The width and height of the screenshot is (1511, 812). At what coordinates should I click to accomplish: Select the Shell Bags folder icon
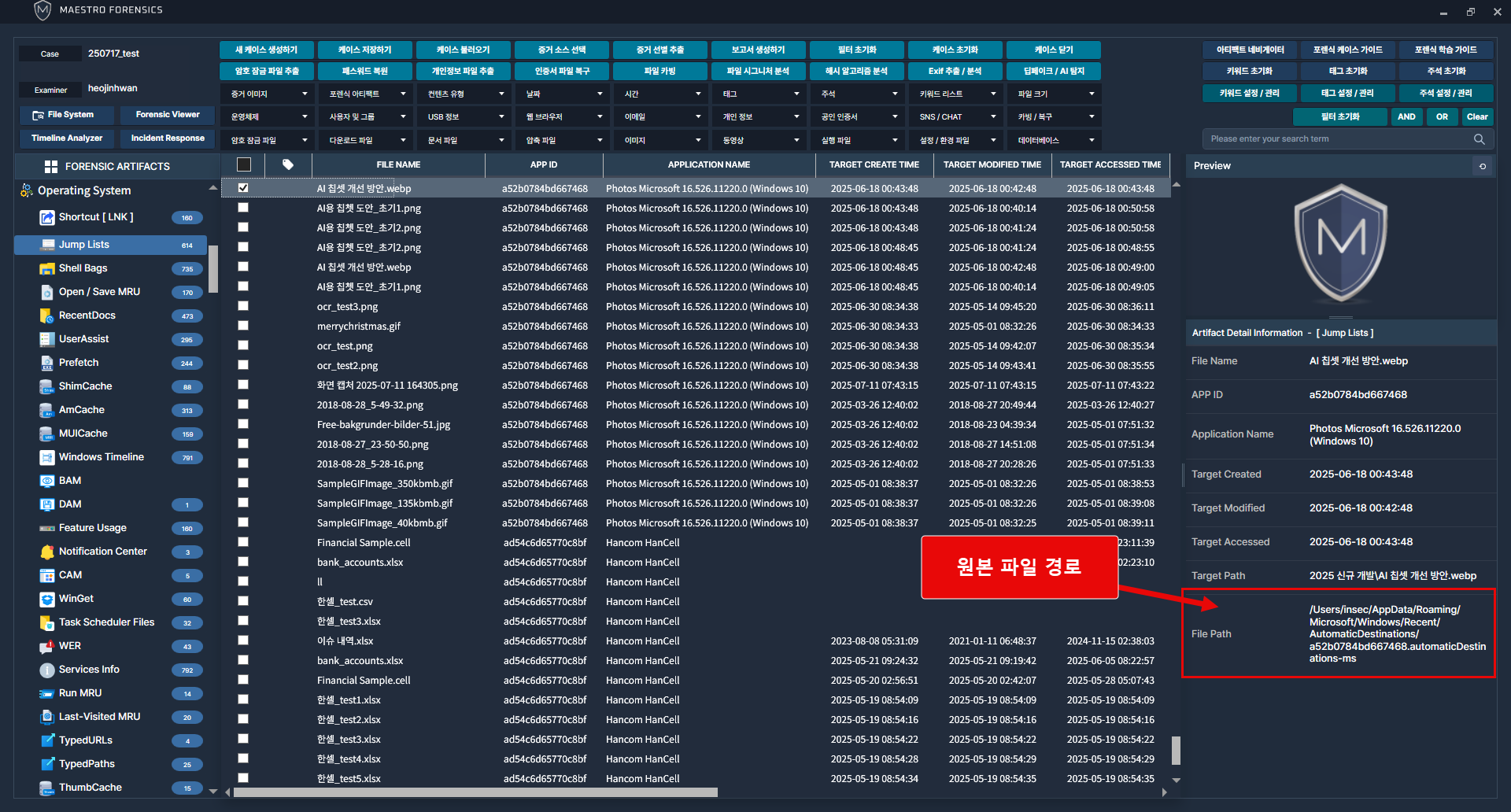coord(47,268)
